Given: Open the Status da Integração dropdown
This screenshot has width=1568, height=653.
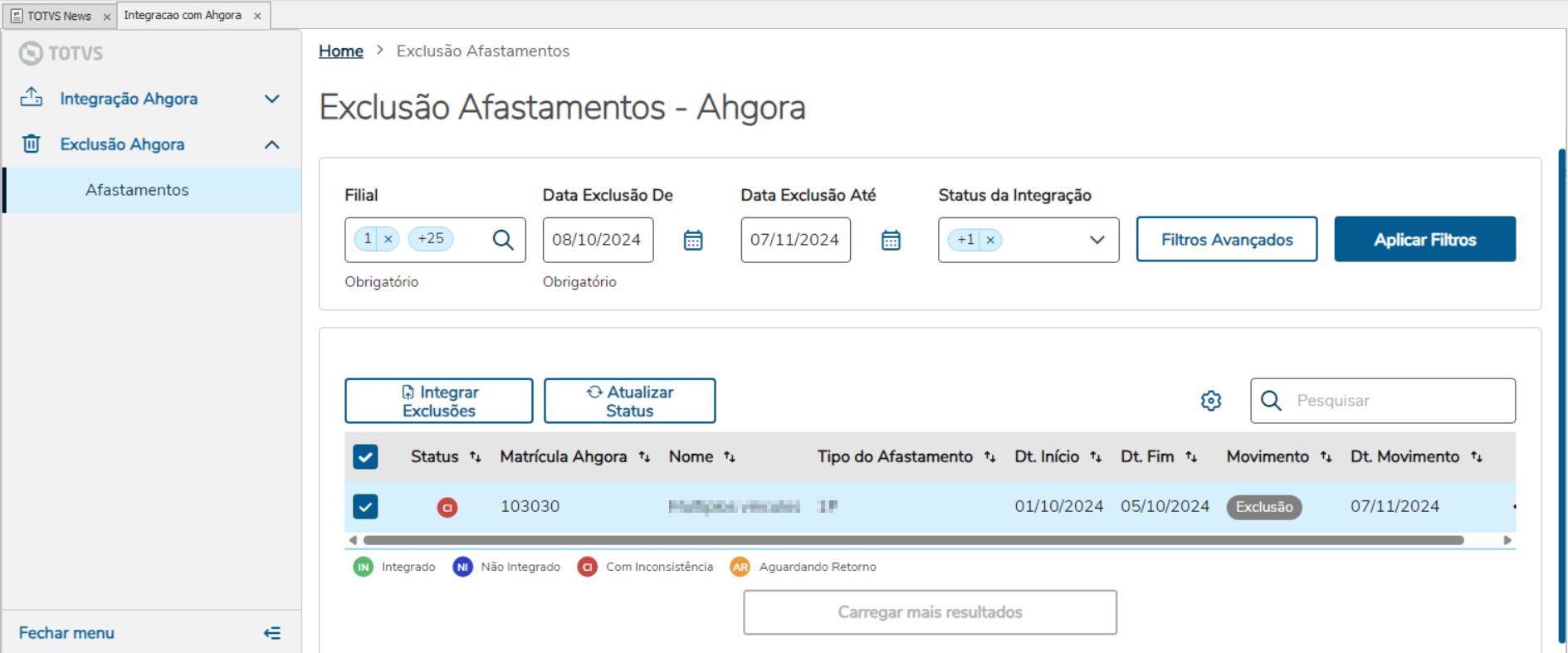Looking at the screenshot, I should pos(1097,240).
